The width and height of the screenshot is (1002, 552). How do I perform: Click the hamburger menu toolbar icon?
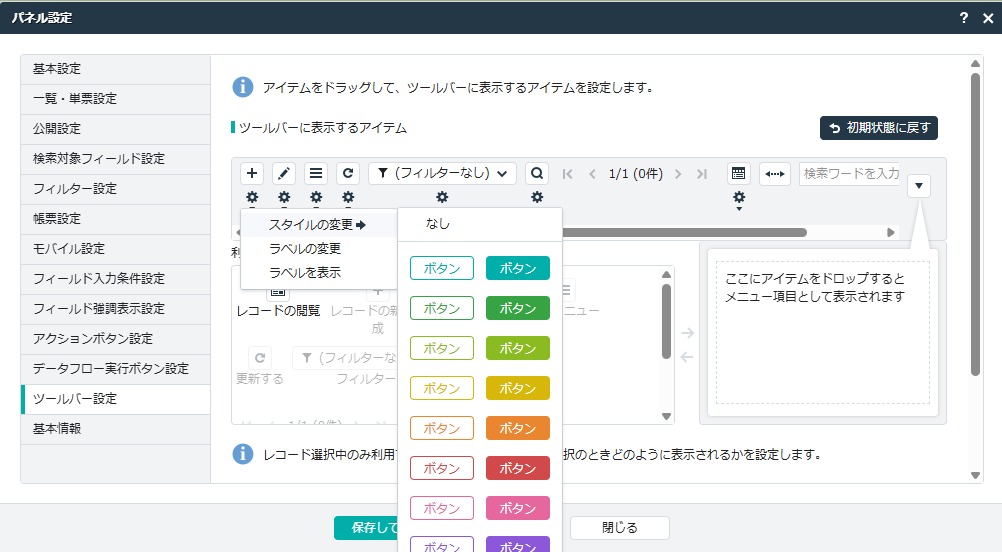[x=316, y=173]
